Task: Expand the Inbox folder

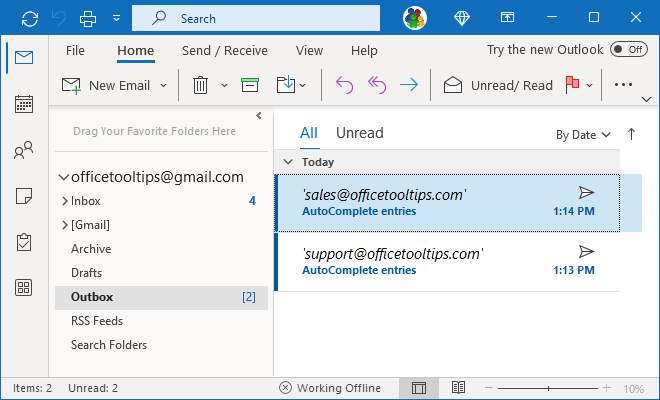Action: (x=65, y=201)
